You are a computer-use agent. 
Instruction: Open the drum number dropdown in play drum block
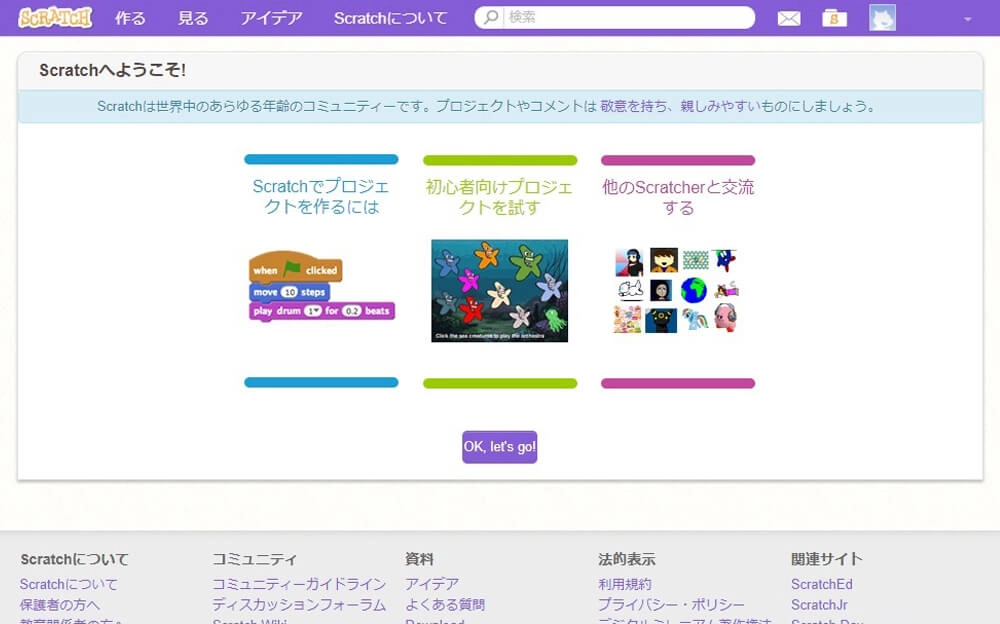(x=312, y=311)
